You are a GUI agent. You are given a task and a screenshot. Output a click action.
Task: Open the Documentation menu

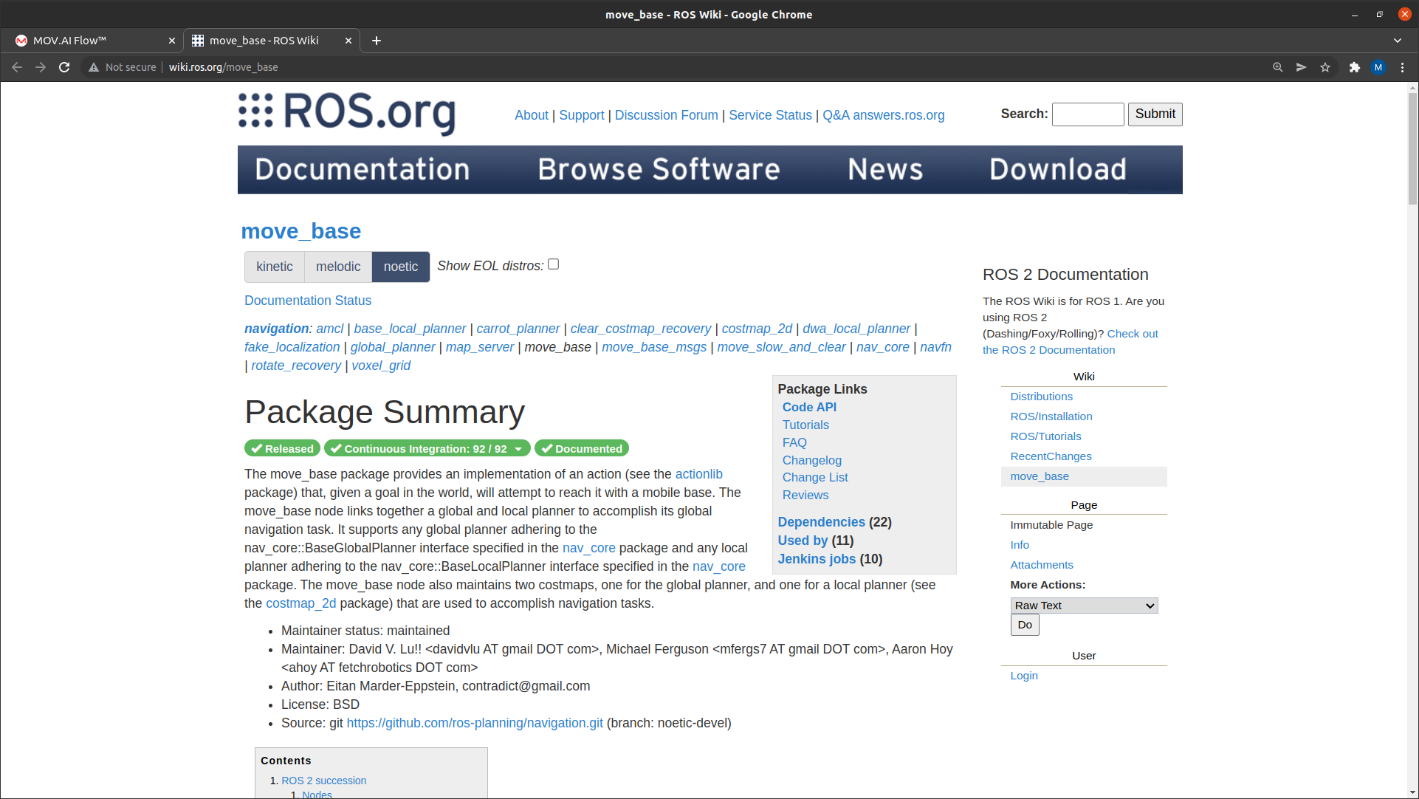click(x=362, y=169)
